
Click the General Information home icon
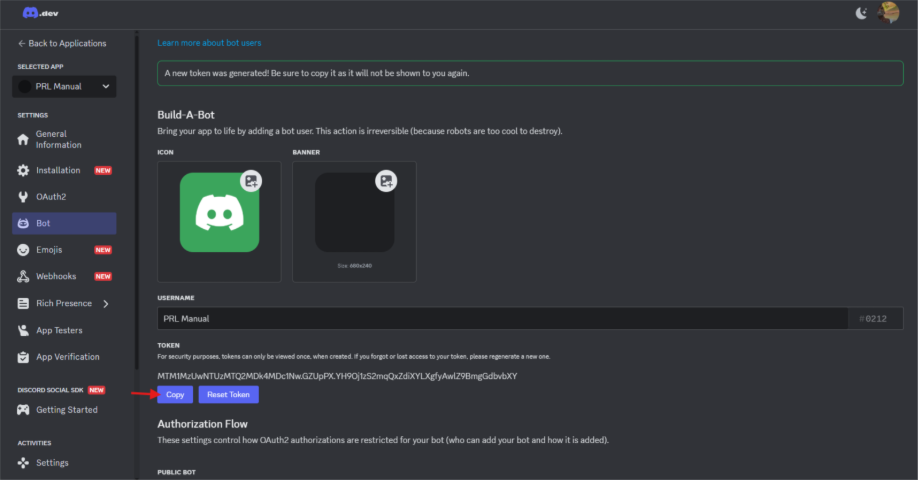pyautogui.click(x=23, y=139)
